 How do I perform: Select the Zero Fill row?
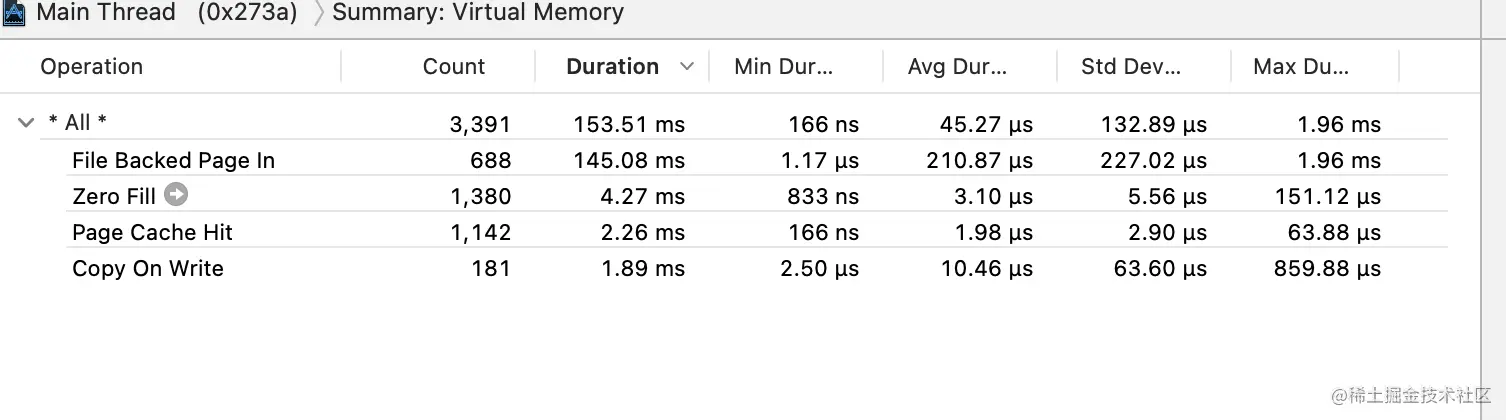click(113, 196)
